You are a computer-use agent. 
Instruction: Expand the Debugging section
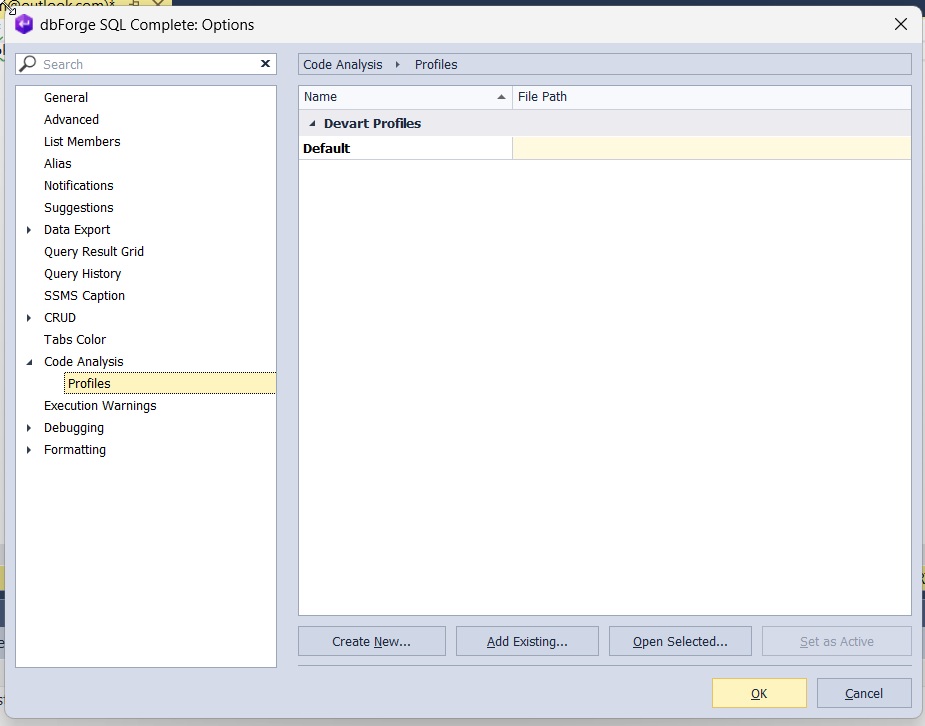pyautogui.click(x=29, y=428)
